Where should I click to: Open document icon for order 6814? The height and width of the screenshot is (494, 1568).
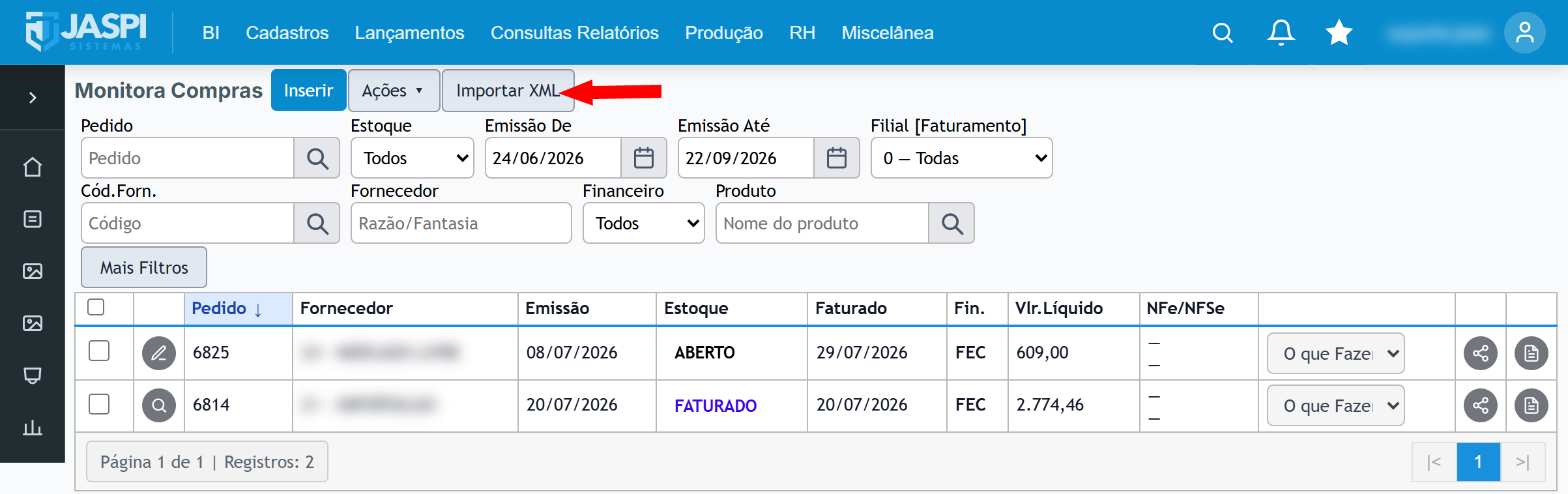(x=1532, y=405)
